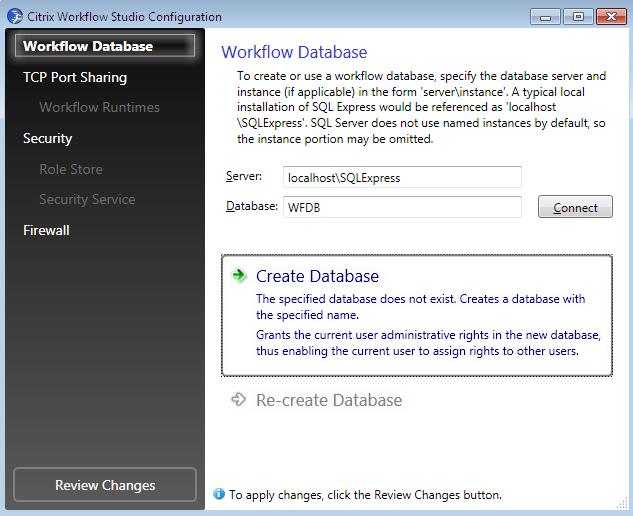Click the Server: label
This screenshot has height=516, width=633.
pos(244,176)
